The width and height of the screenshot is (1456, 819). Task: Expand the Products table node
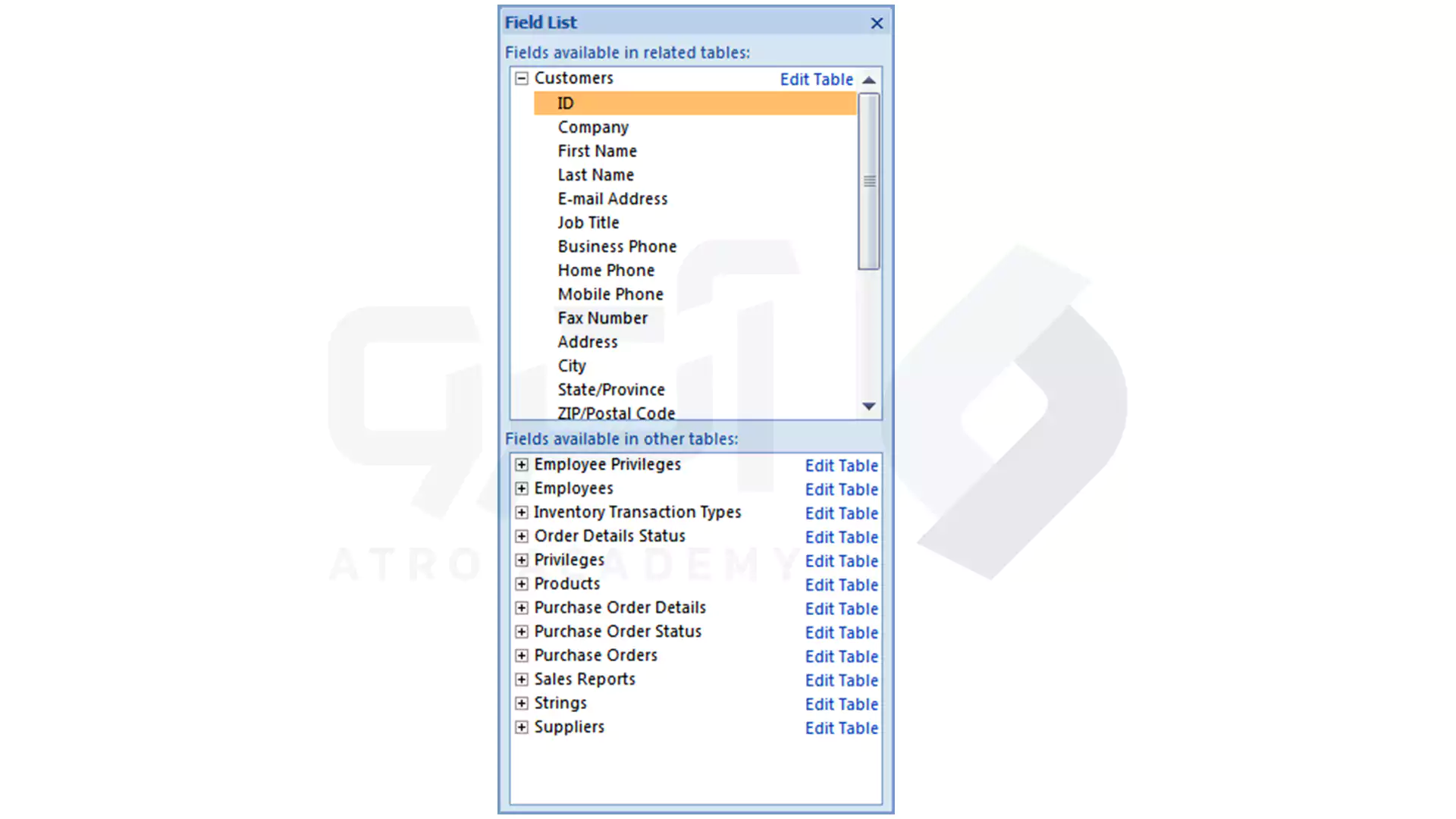click(x=522, y=583)
